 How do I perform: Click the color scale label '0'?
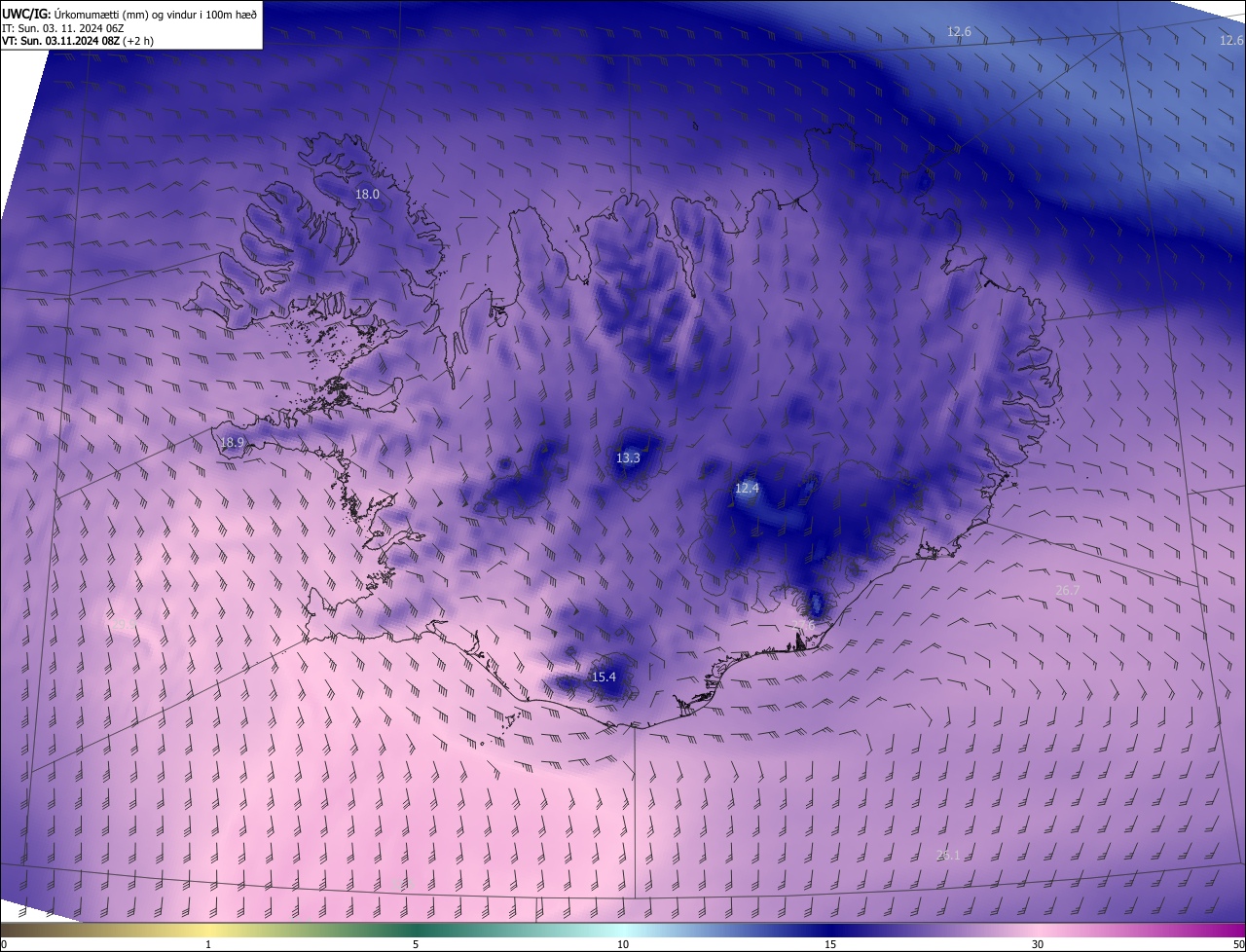[4, 944]
